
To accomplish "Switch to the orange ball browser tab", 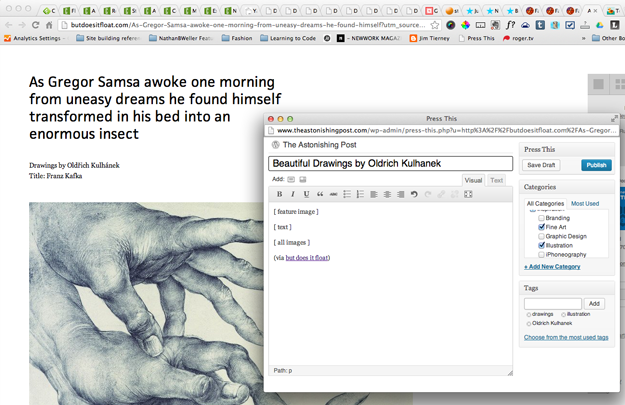I will click(451, 11).
